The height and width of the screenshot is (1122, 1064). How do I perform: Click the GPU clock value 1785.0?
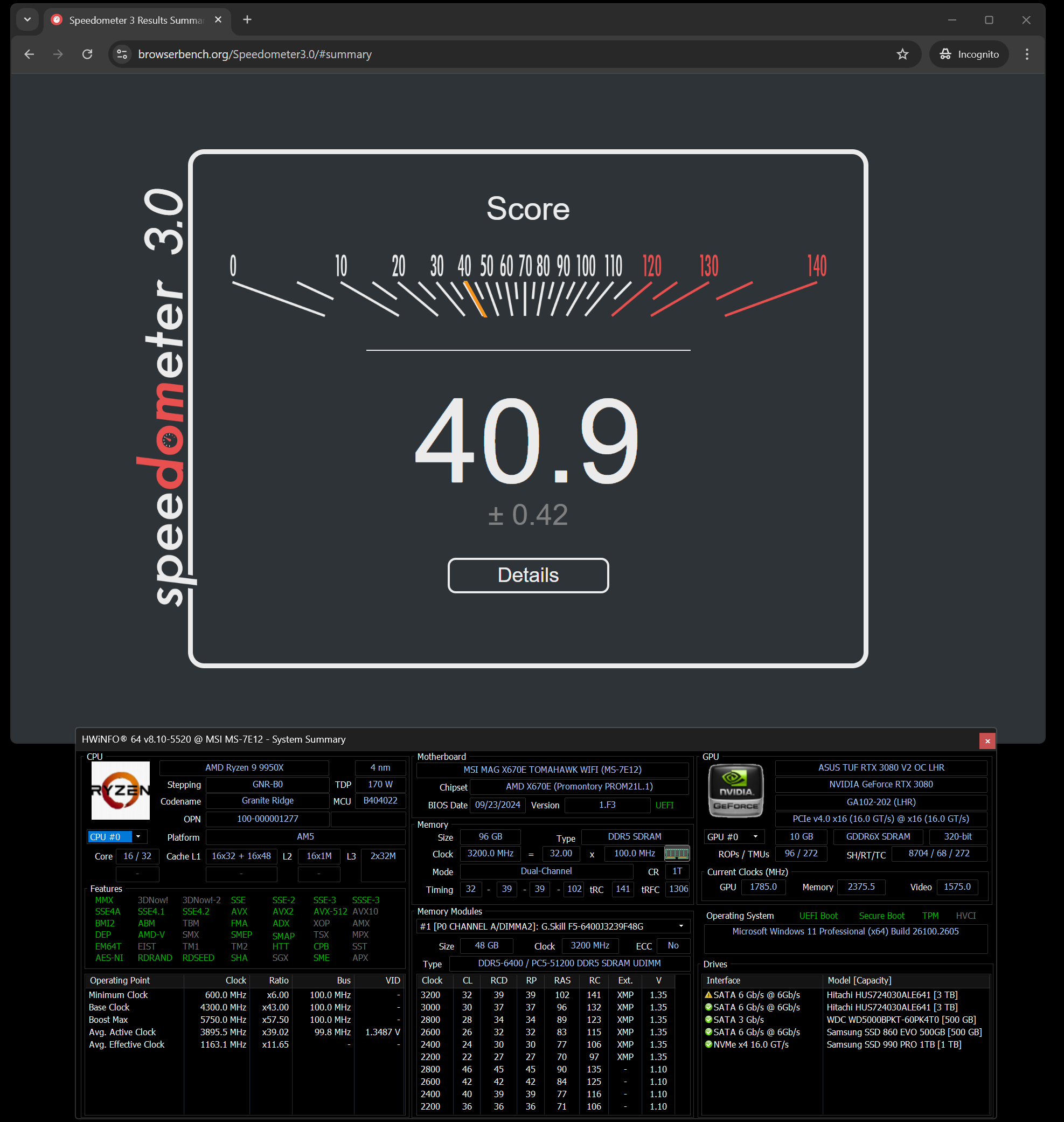coord(763,886)
